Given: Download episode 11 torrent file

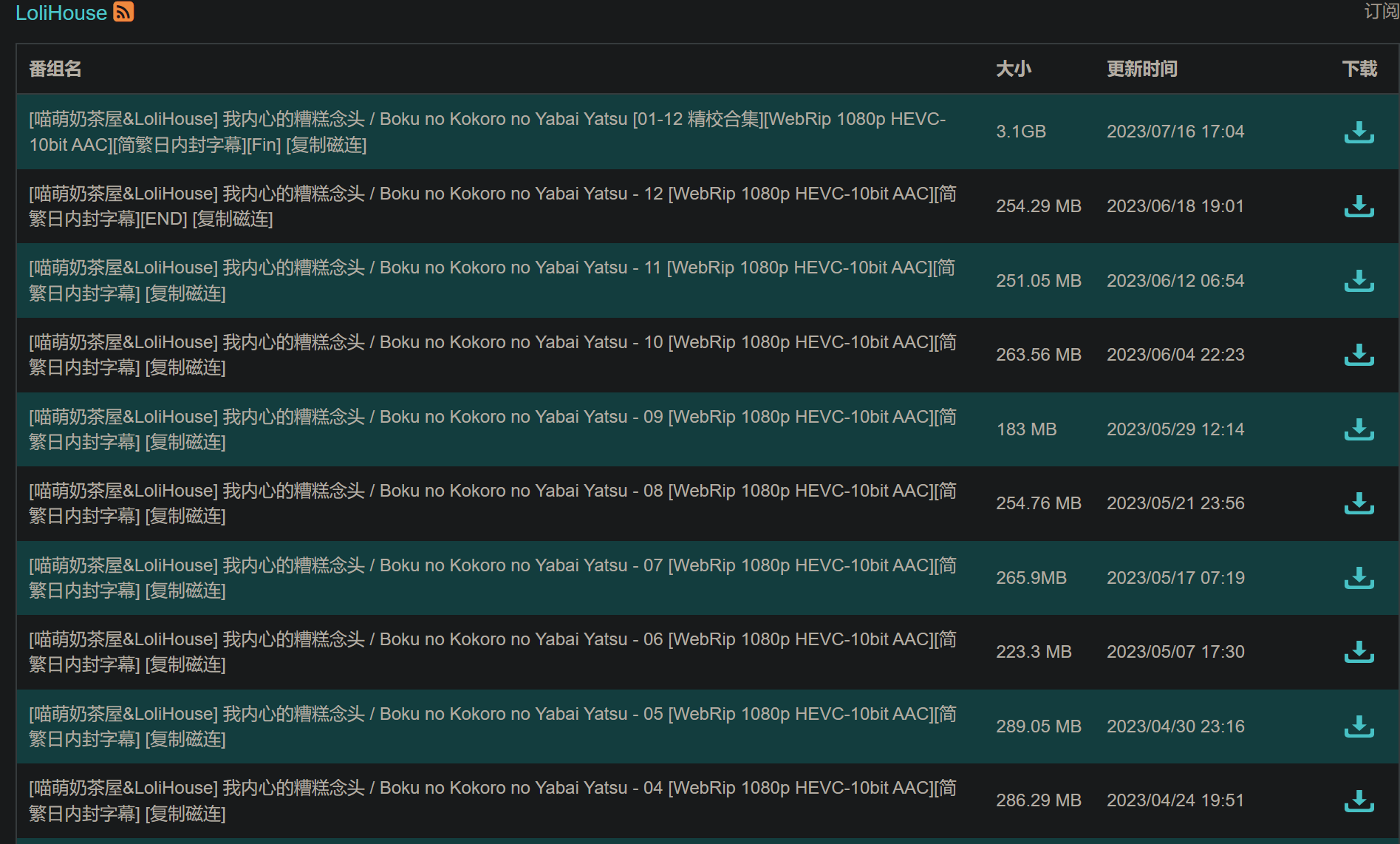Looking at the screenshot, I should (1358, 281).
